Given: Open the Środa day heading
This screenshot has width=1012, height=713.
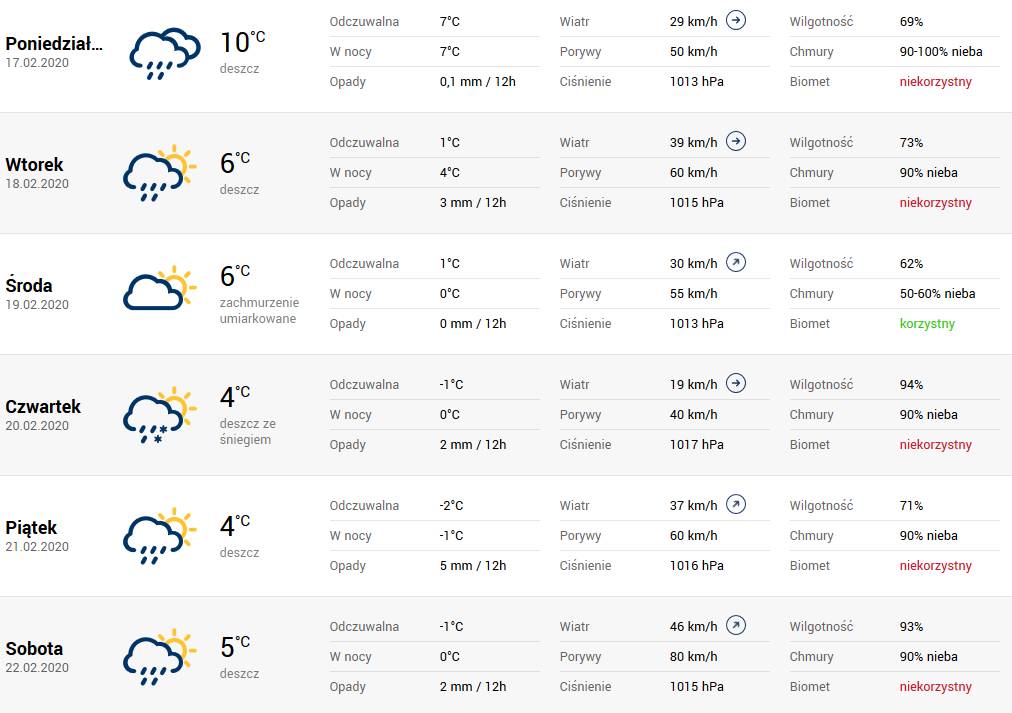Looking at the screenshot, I should (x=29, y=285).
